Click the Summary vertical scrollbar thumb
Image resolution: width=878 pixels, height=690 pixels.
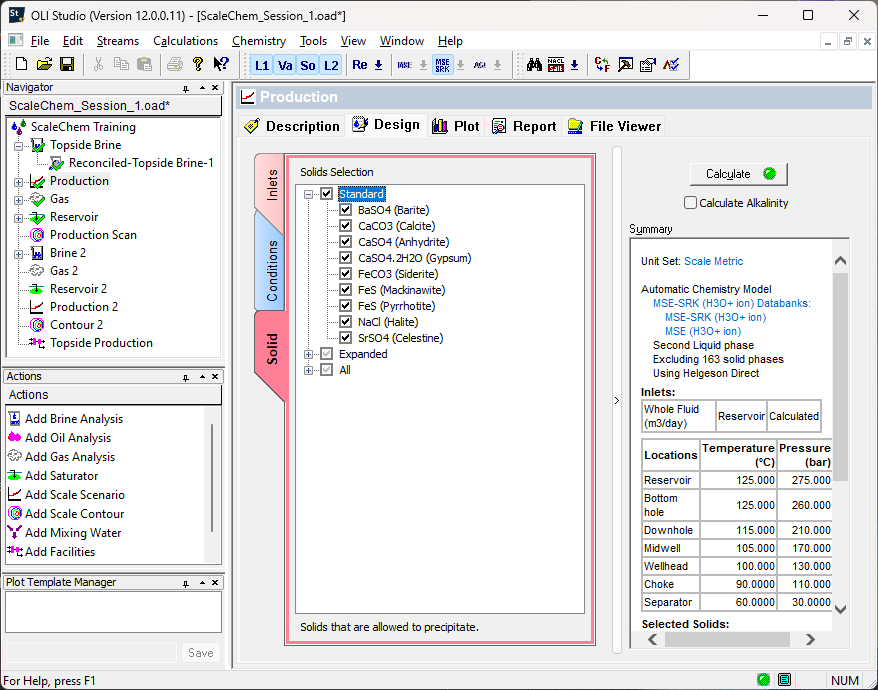coord(840,376)
